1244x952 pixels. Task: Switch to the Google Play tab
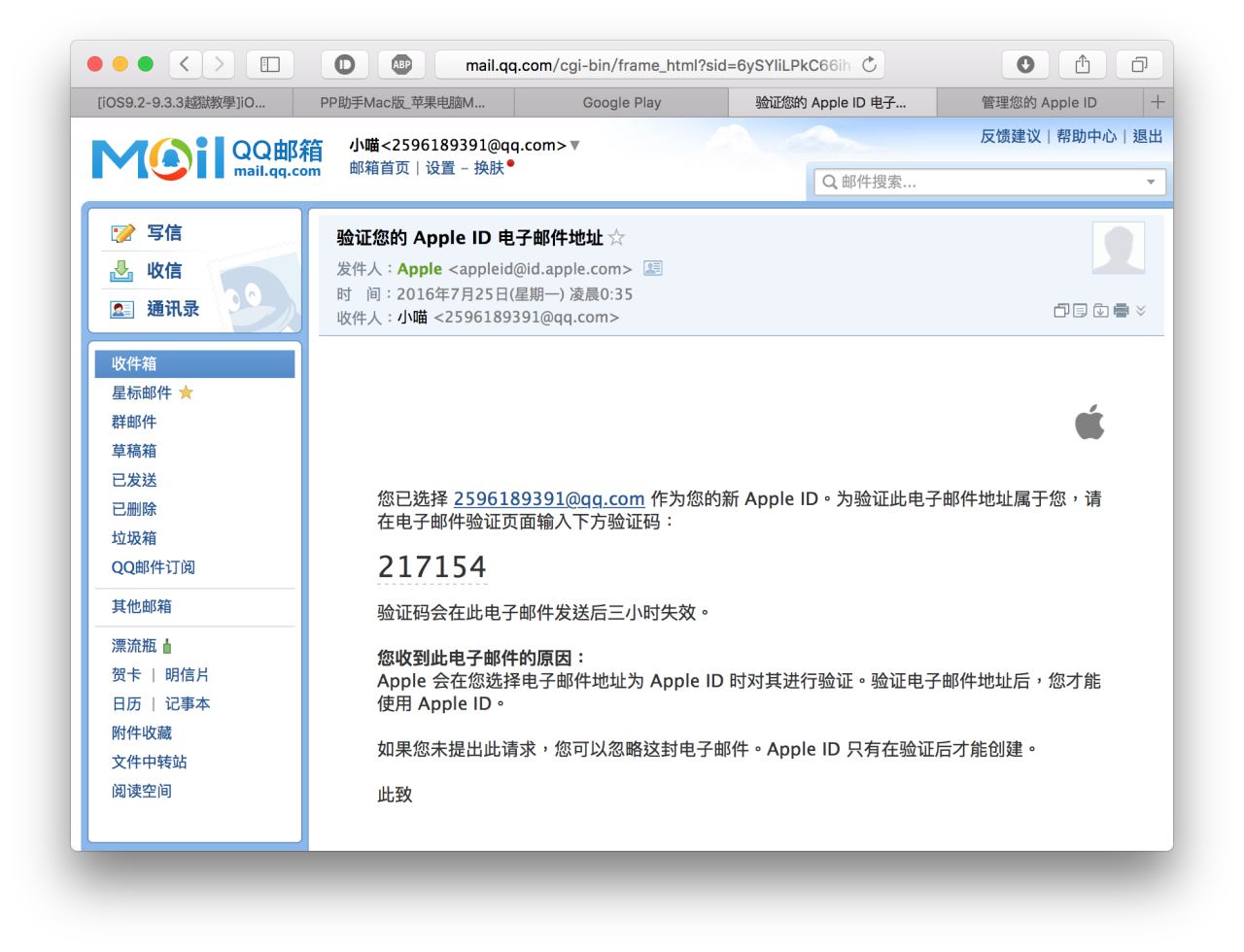pos(621,102)
